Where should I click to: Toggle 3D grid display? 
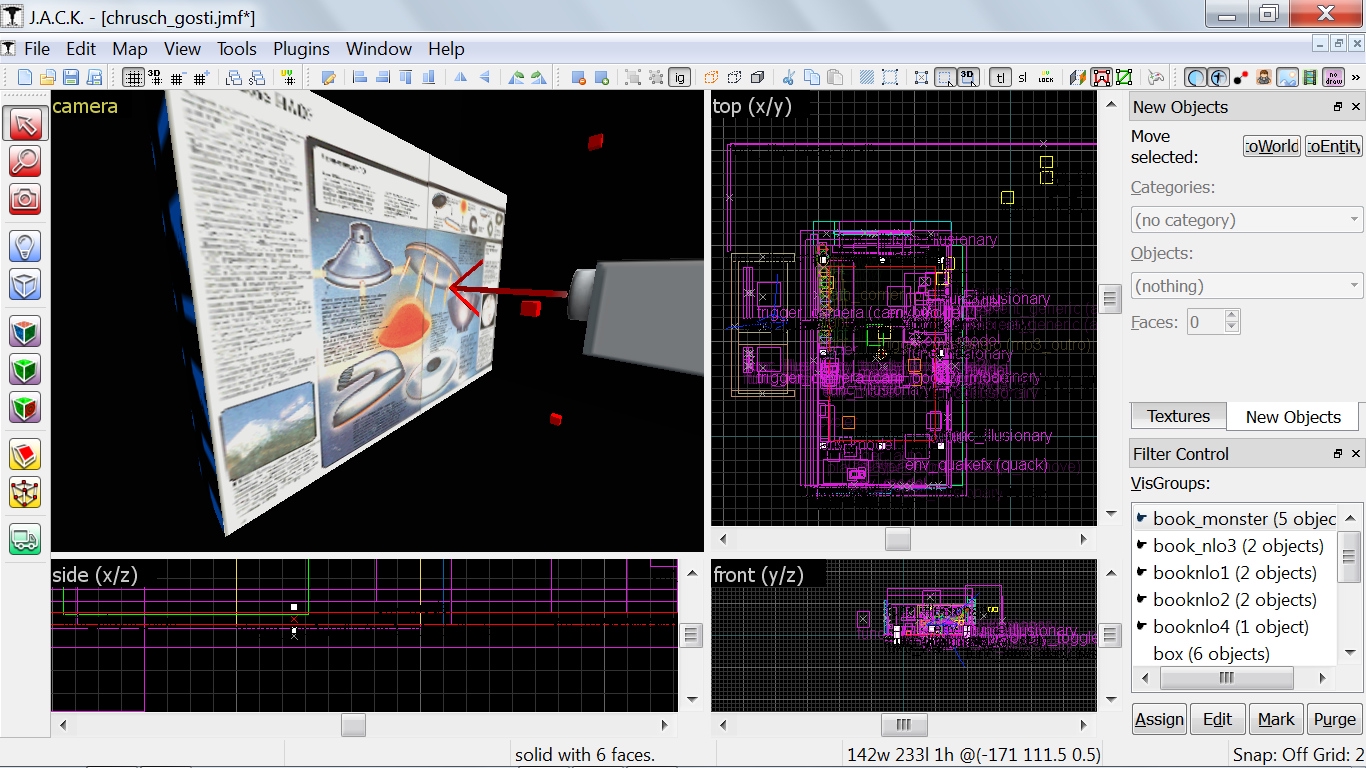(155, 78)
